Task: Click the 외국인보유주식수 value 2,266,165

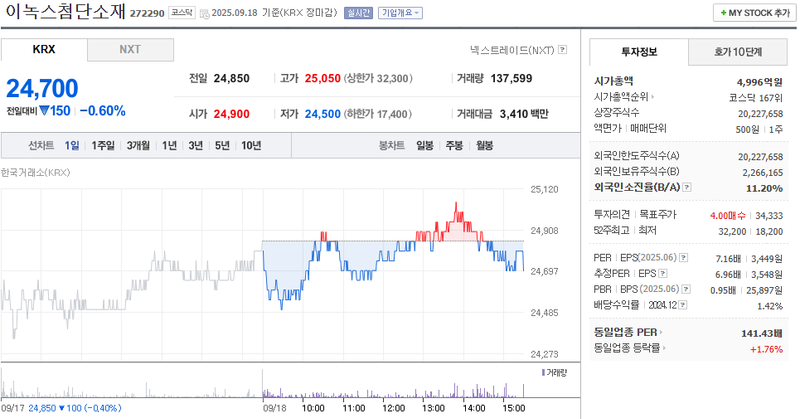Action: [x=762, y=172]
